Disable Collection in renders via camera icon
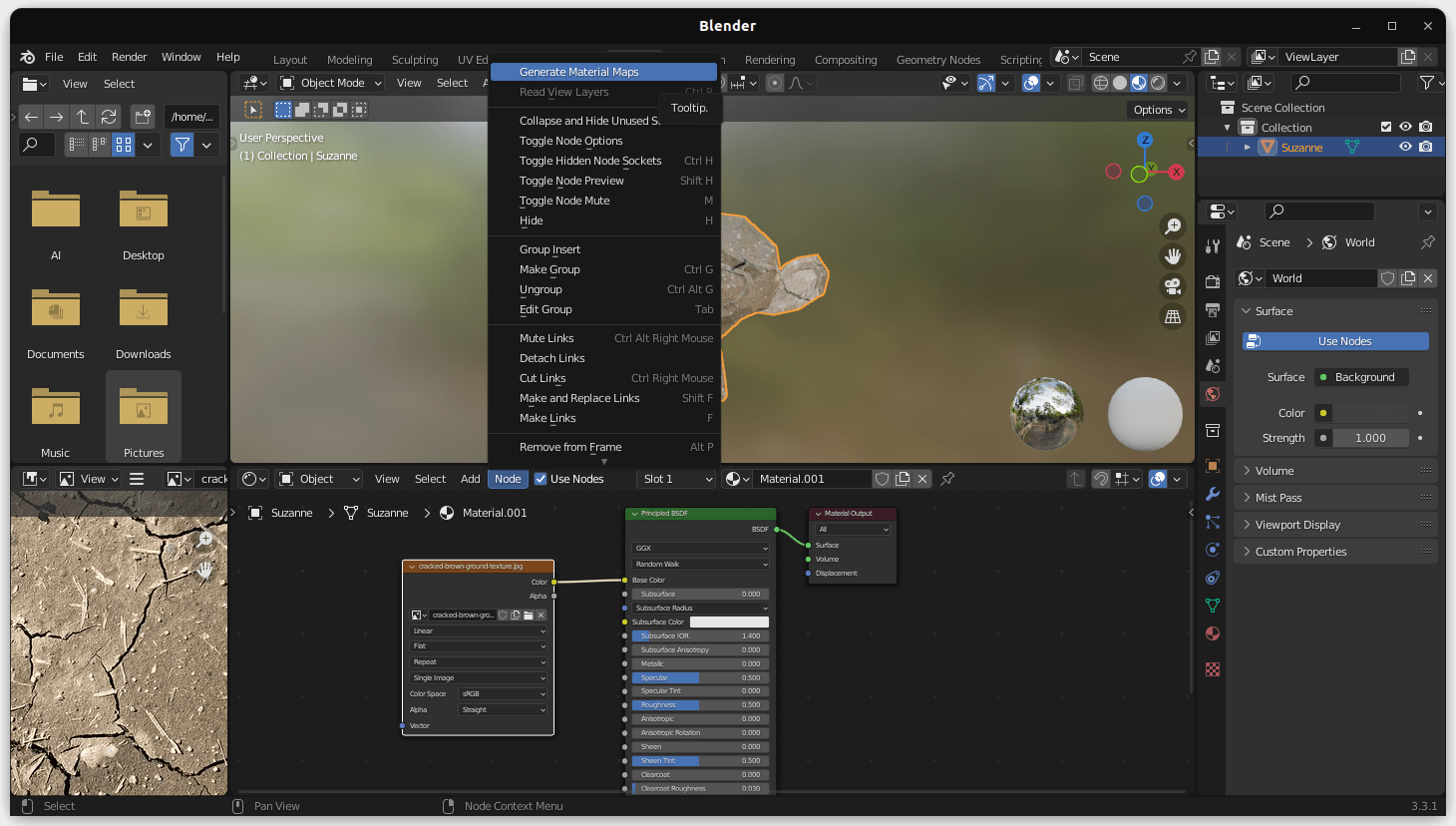This screenshot has width=1456, height=826. tap(1426, 127)
